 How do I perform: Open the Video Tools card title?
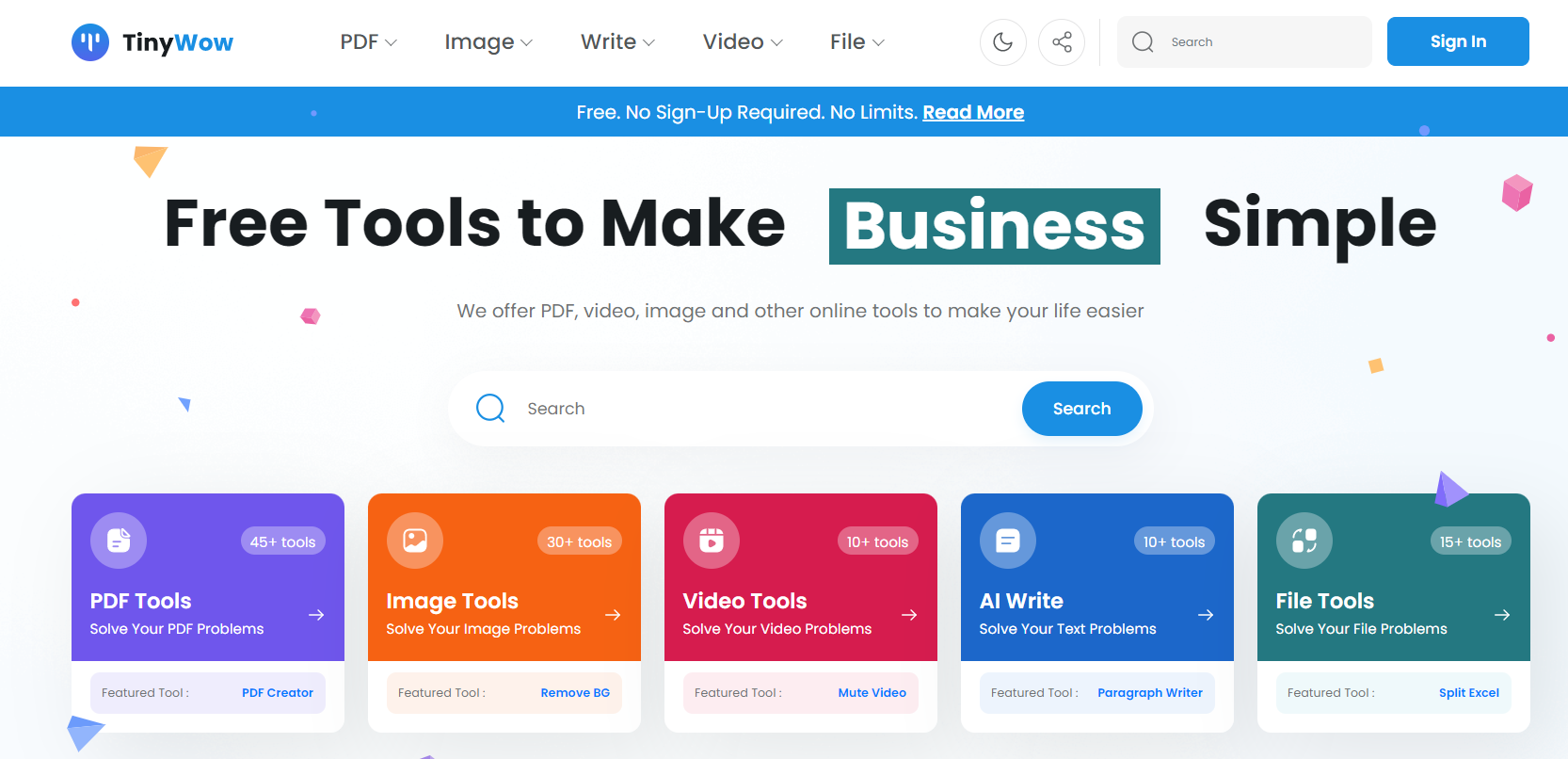coord(745,601)
